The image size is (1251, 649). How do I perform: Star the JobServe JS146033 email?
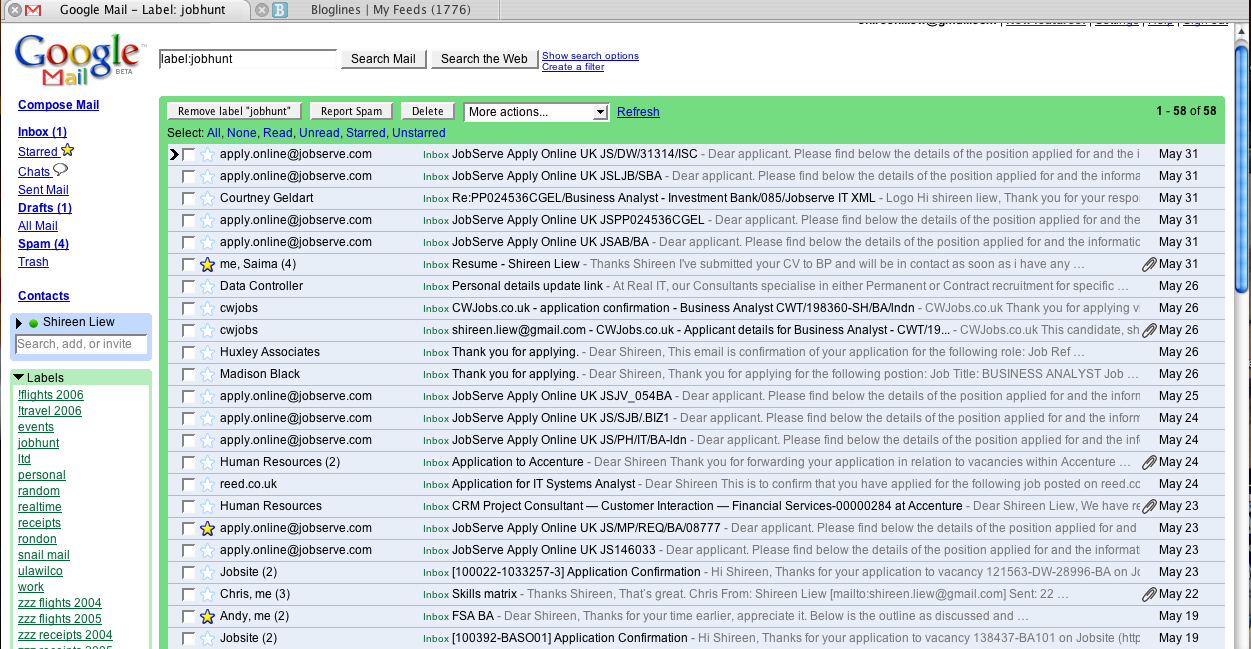(x=207, y=550)
